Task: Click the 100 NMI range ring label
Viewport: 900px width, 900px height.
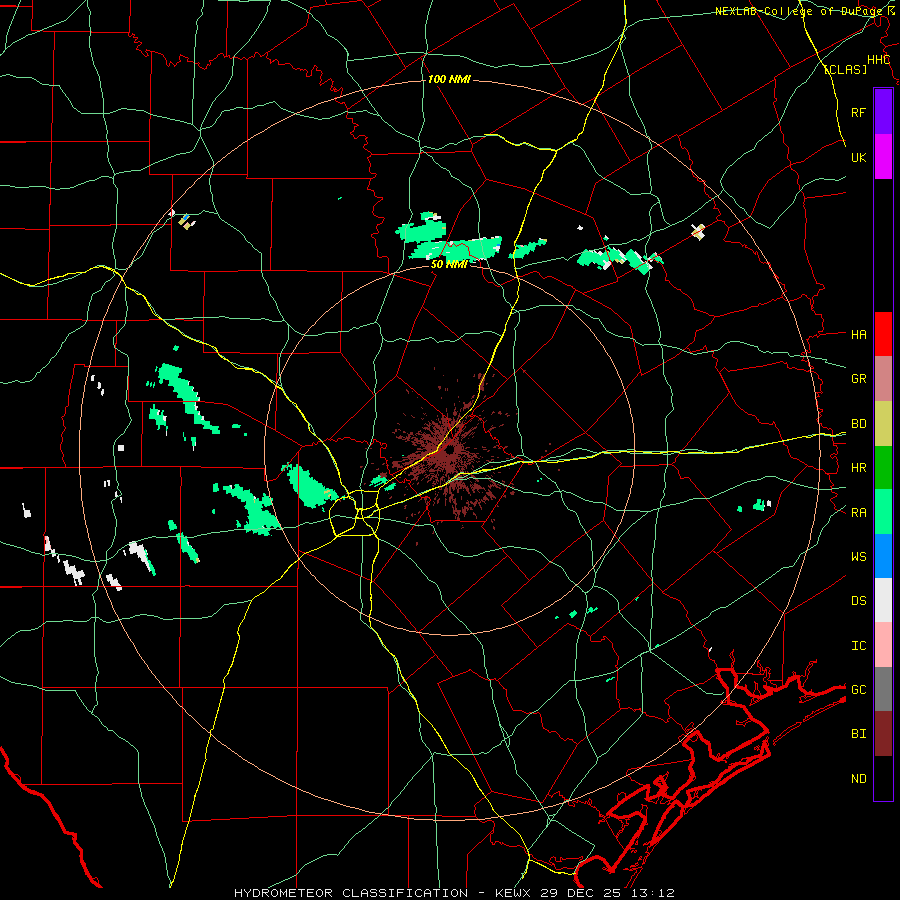Action: click(449, 79)
